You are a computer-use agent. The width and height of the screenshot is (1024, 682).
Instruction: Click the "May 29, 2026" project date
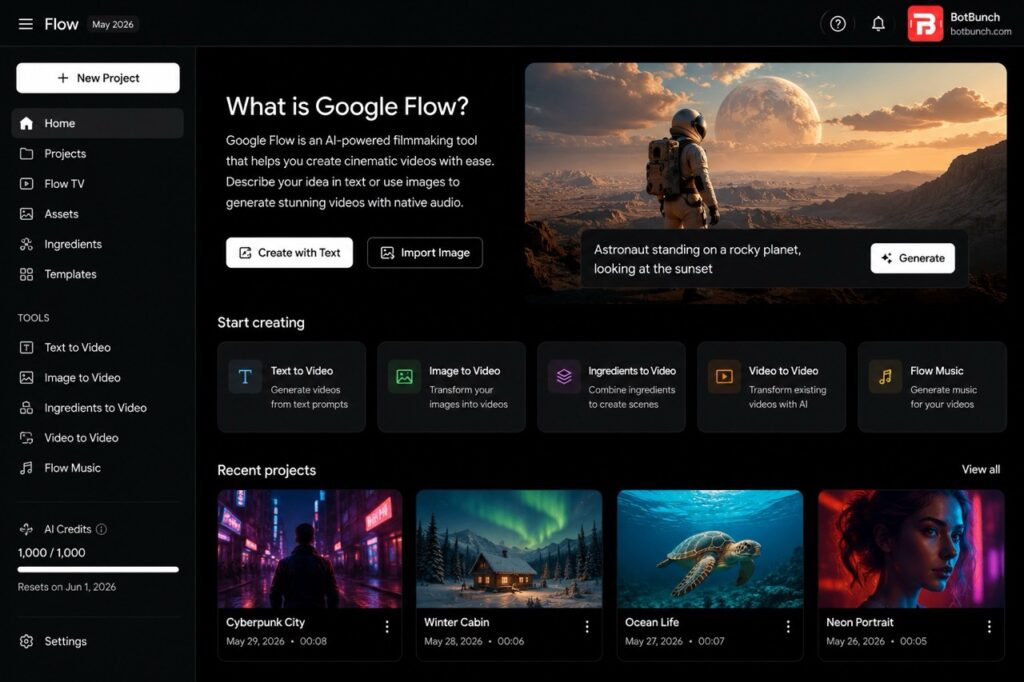[255, 641]
